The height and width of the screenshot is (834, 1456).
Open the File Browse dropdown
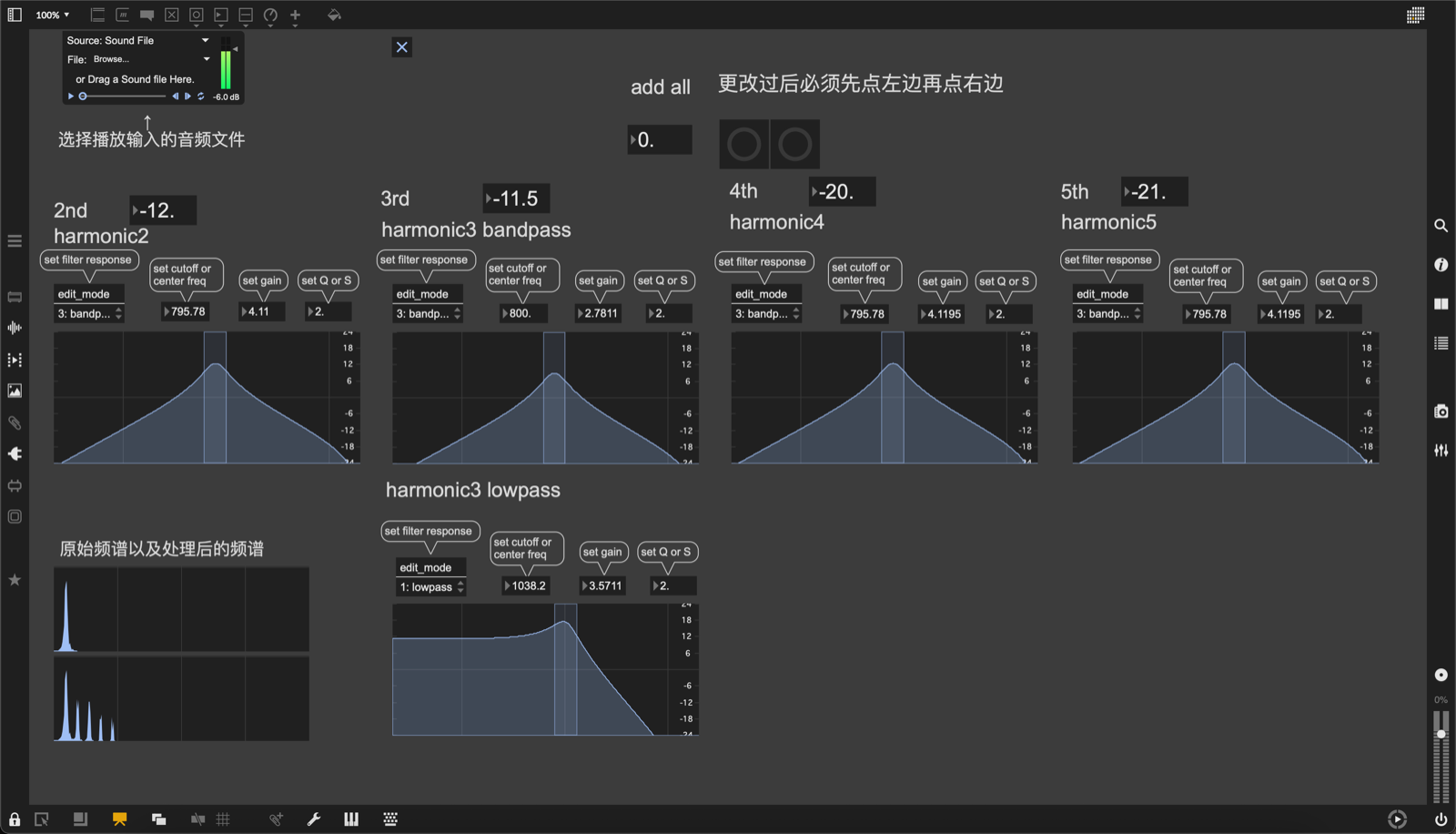click(151, 59)
